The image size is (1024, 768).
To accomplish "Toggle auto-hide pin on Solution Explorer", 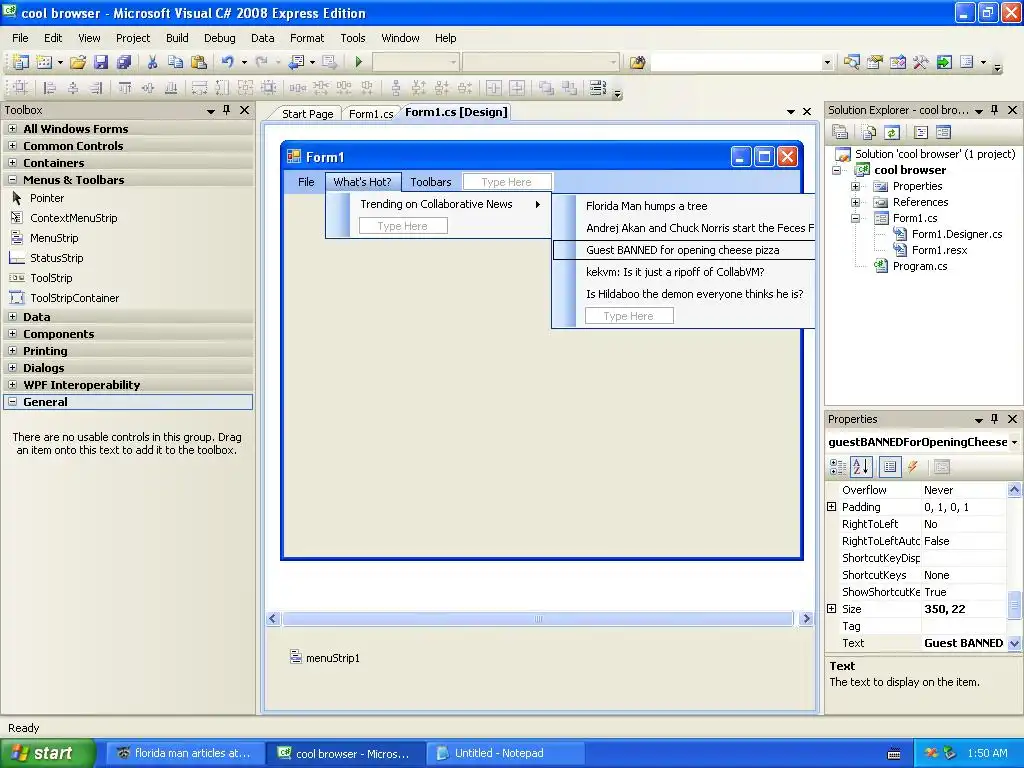I will 995,110.
